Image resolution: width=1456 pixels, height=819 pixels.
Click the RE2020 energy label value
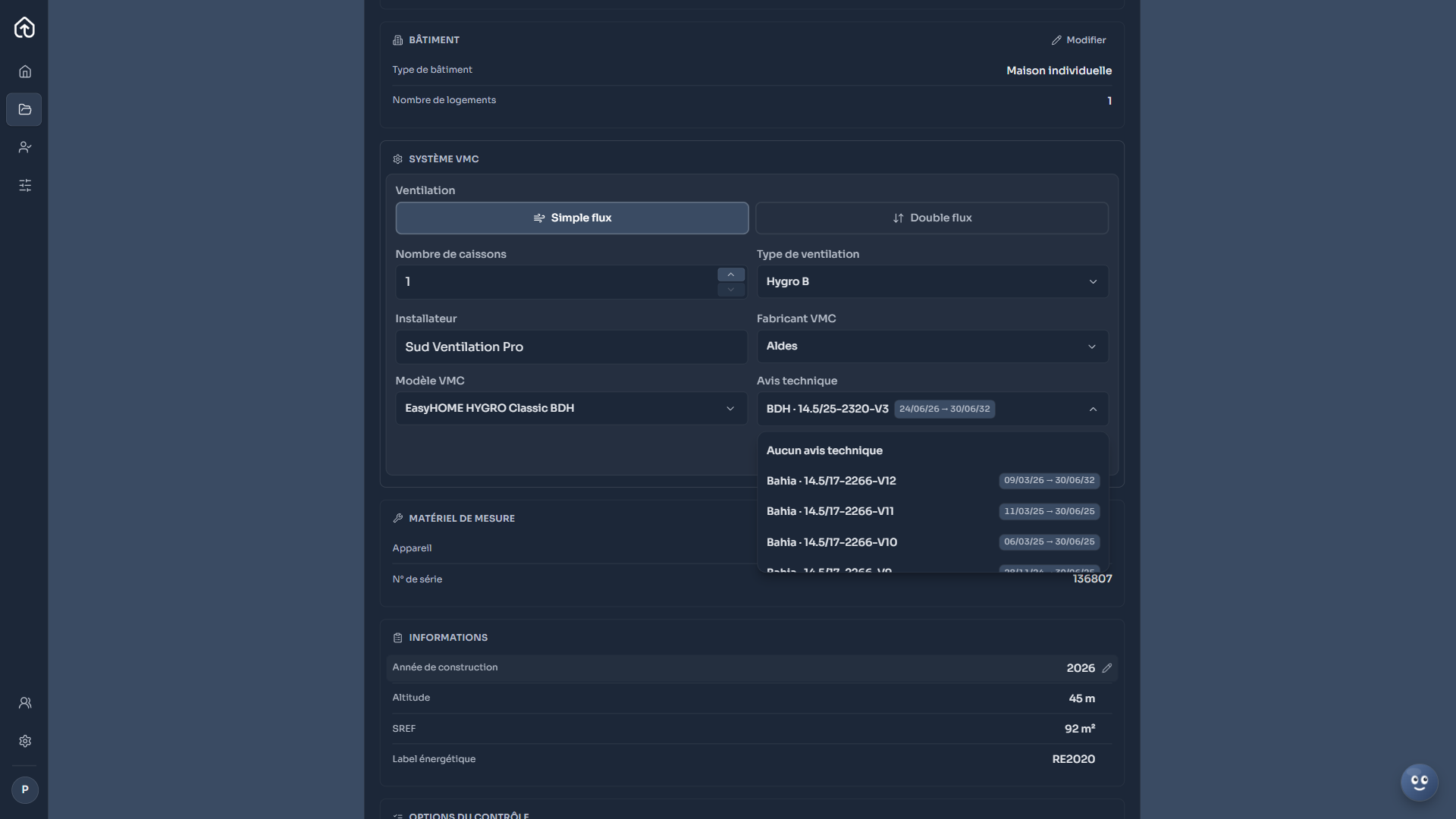[1073, 759]
